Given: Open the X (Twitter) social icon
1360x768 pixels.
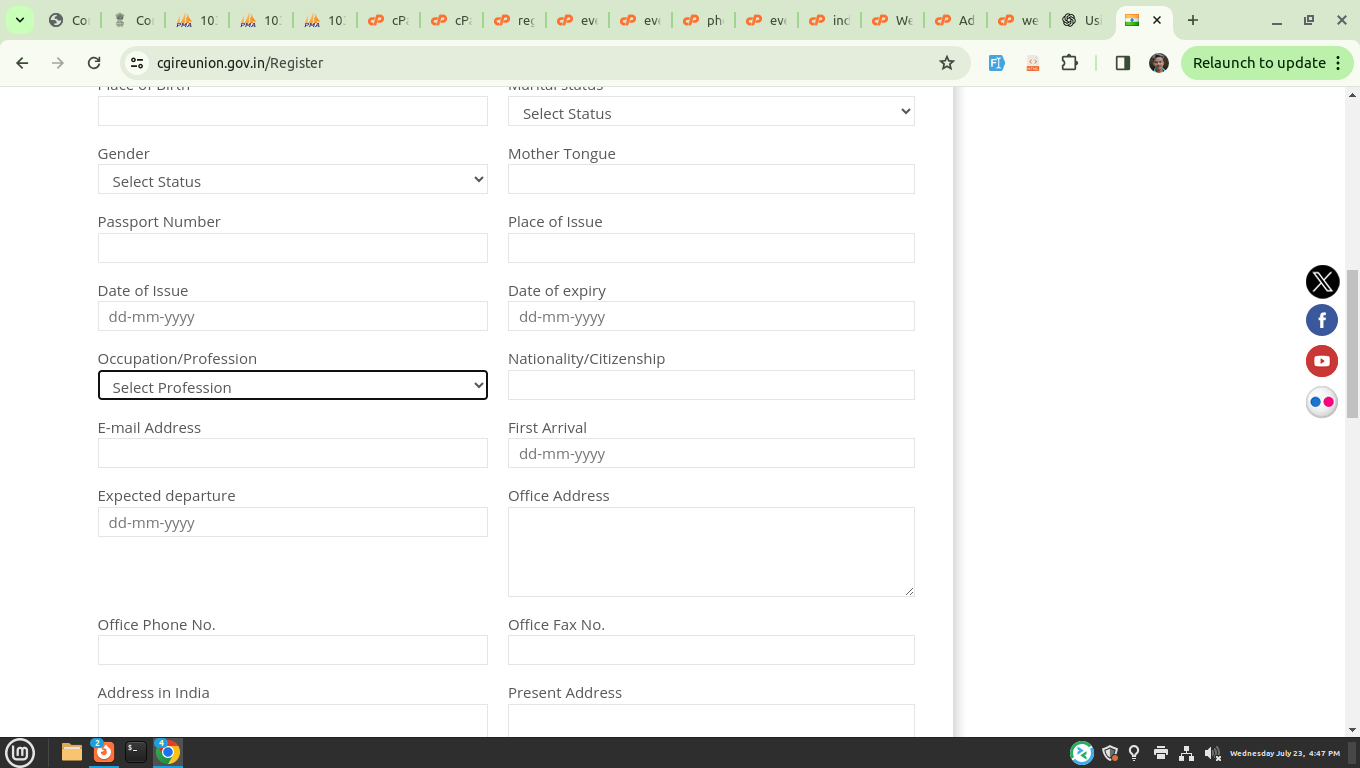Looking at the screenshot, I should 1322,282.
